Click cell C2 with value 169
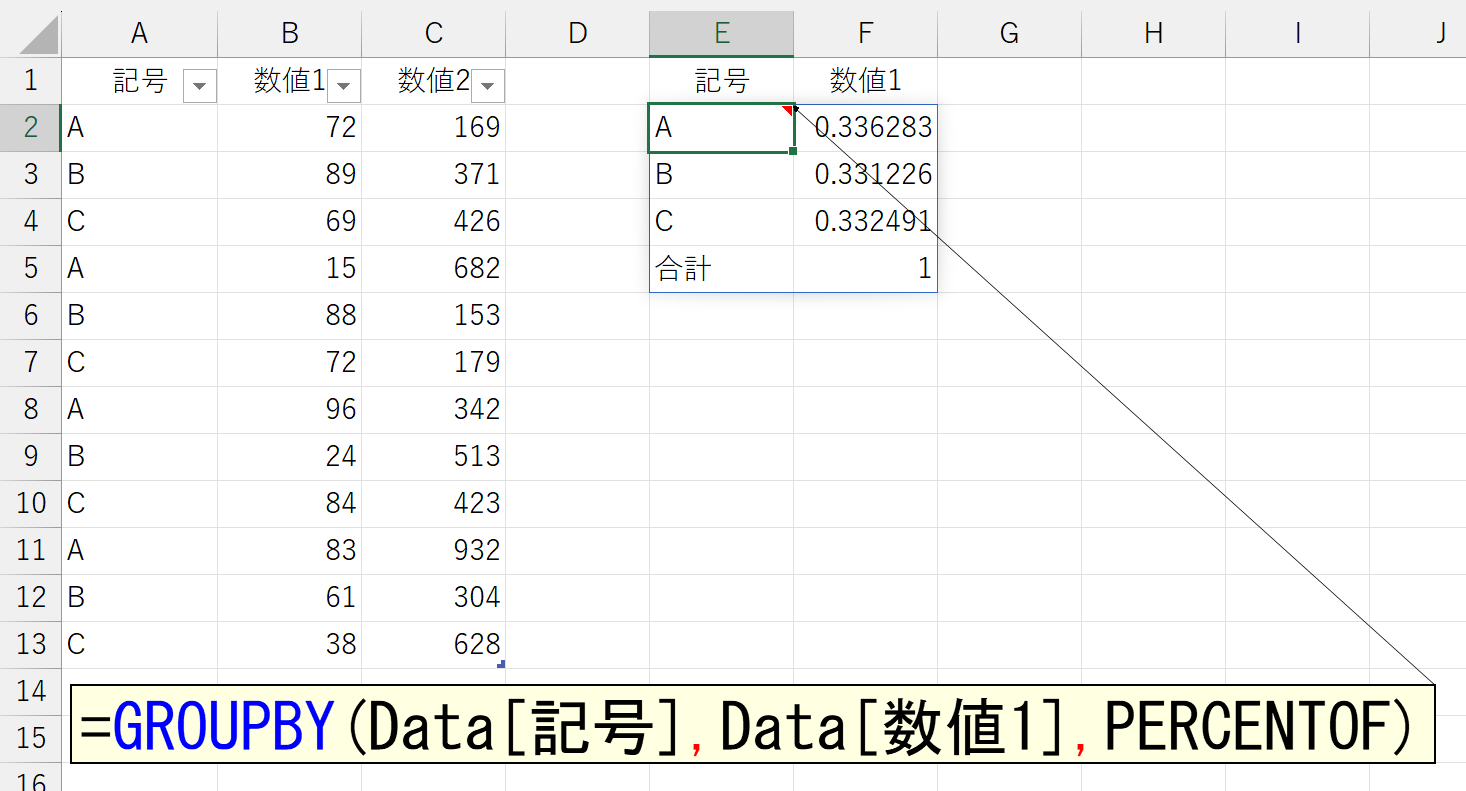The image size is (1466, 791). (x=434, y=128)
